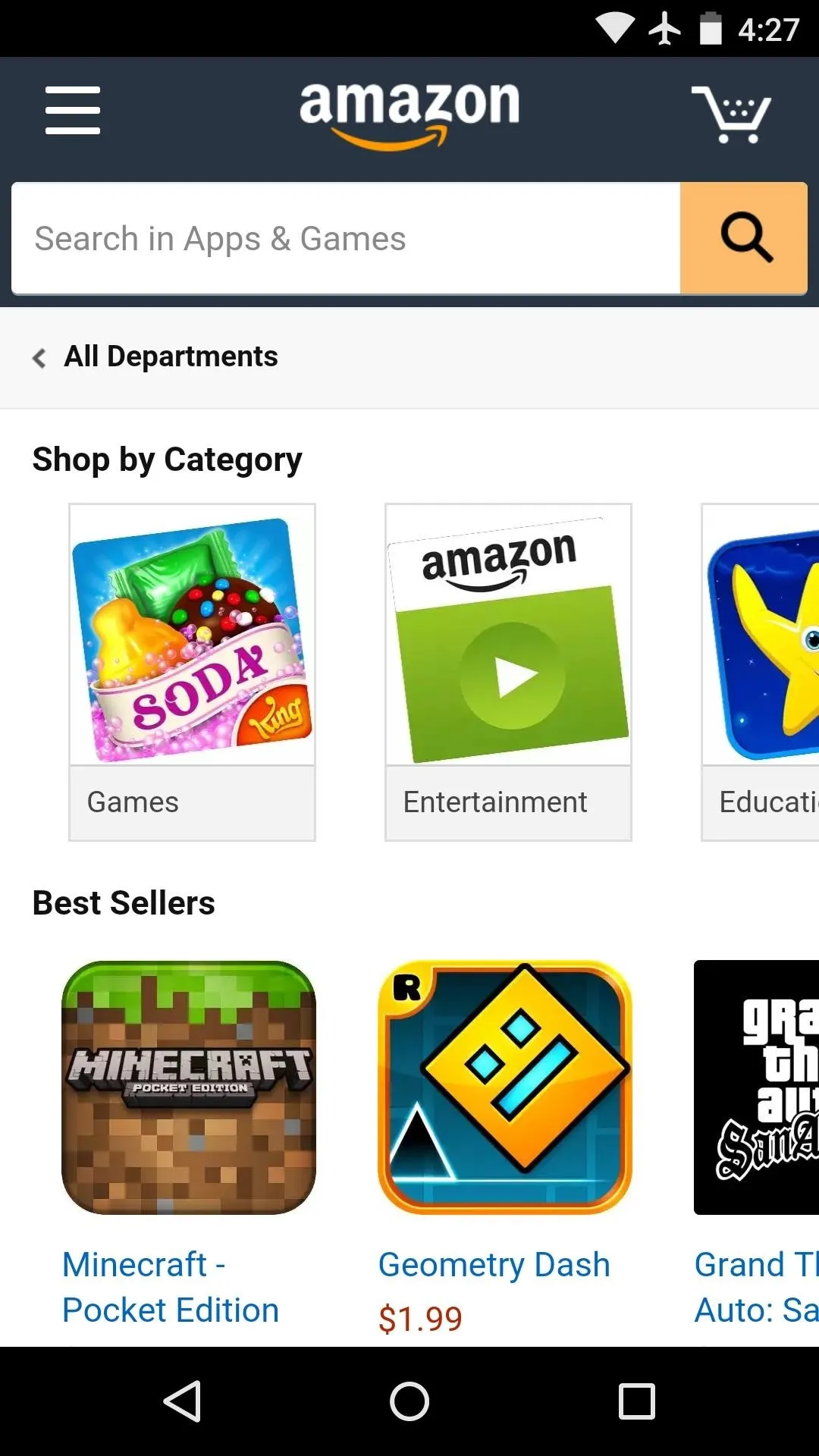Image resolution: width=819 pixels, height=1456 pixels.
Task: Choose the Games category label
Action: [133, 802]
